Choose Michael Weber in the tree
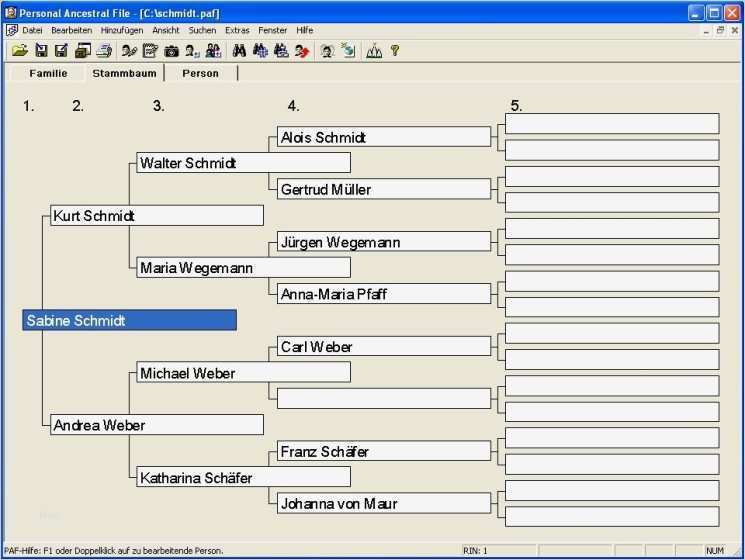The image size is (745, 560). tap(244, 372)
